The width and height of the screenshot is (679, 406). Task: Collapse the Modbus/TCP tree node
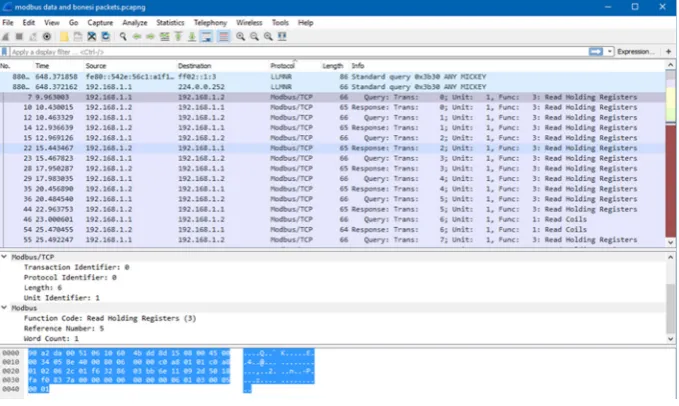pos(4,257)
